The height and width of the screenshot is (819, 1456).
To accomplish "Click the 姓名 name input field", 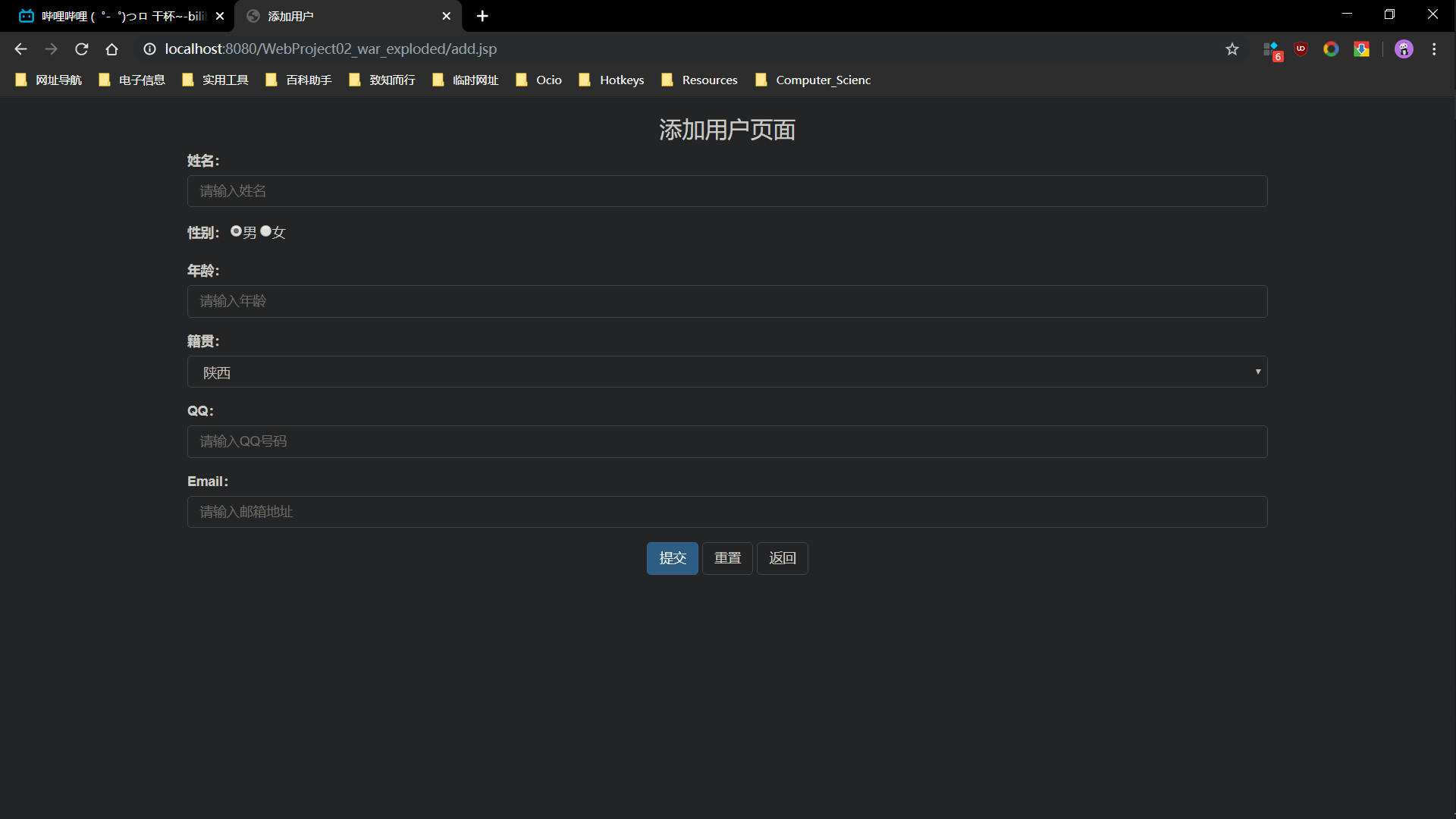I will [x=727, y=191].
